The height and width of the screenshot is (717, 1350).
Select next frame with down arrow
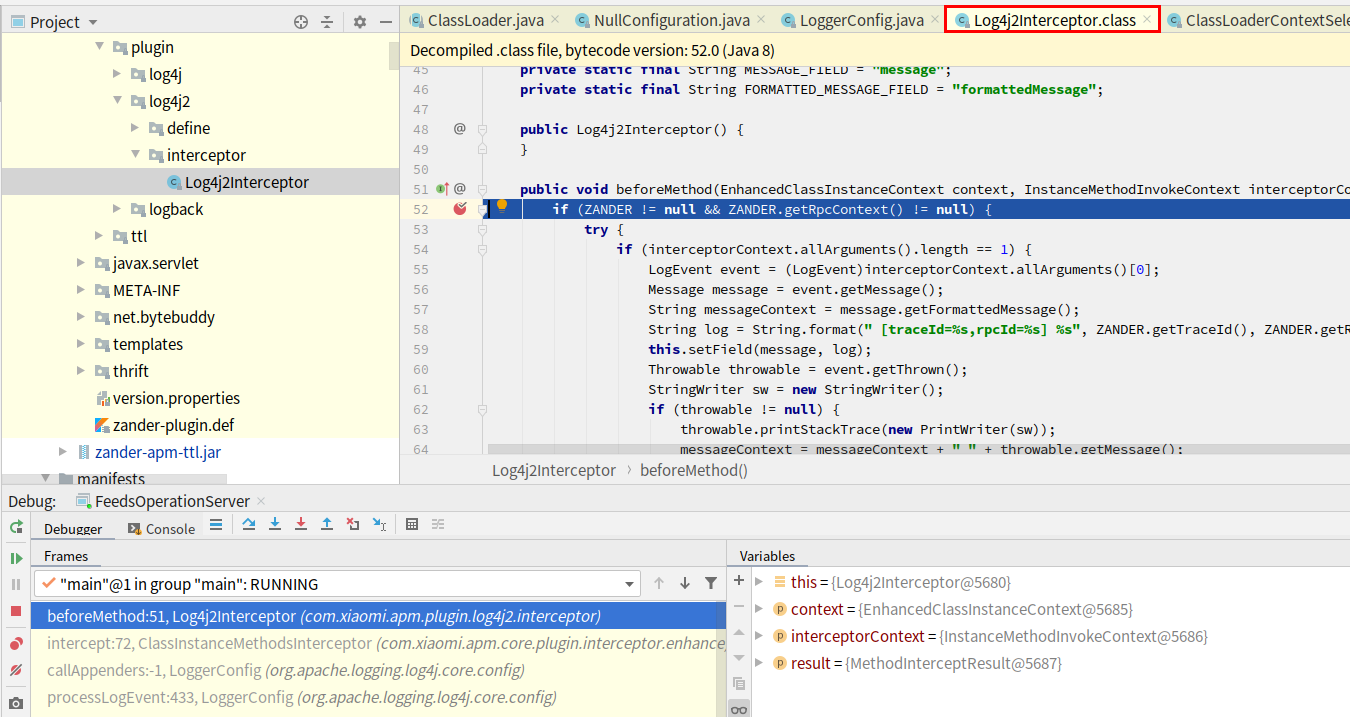coord(685,583)
